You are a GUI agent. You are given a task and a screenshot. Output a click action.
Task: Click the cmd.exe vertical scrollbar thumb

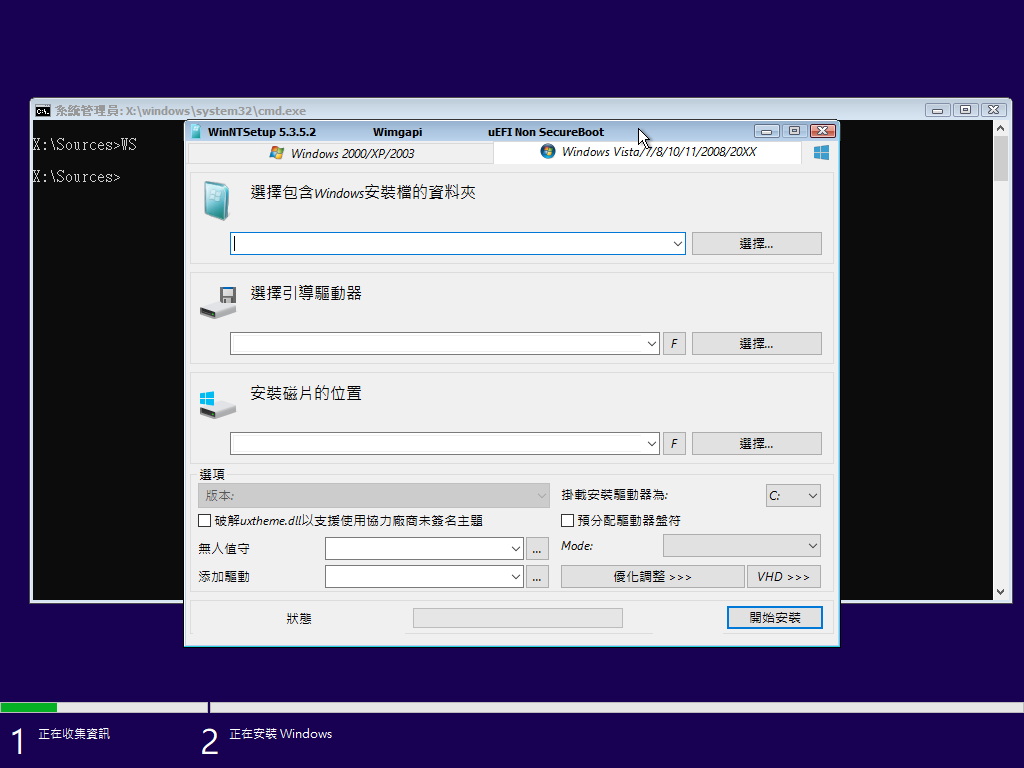(1000, 159)
